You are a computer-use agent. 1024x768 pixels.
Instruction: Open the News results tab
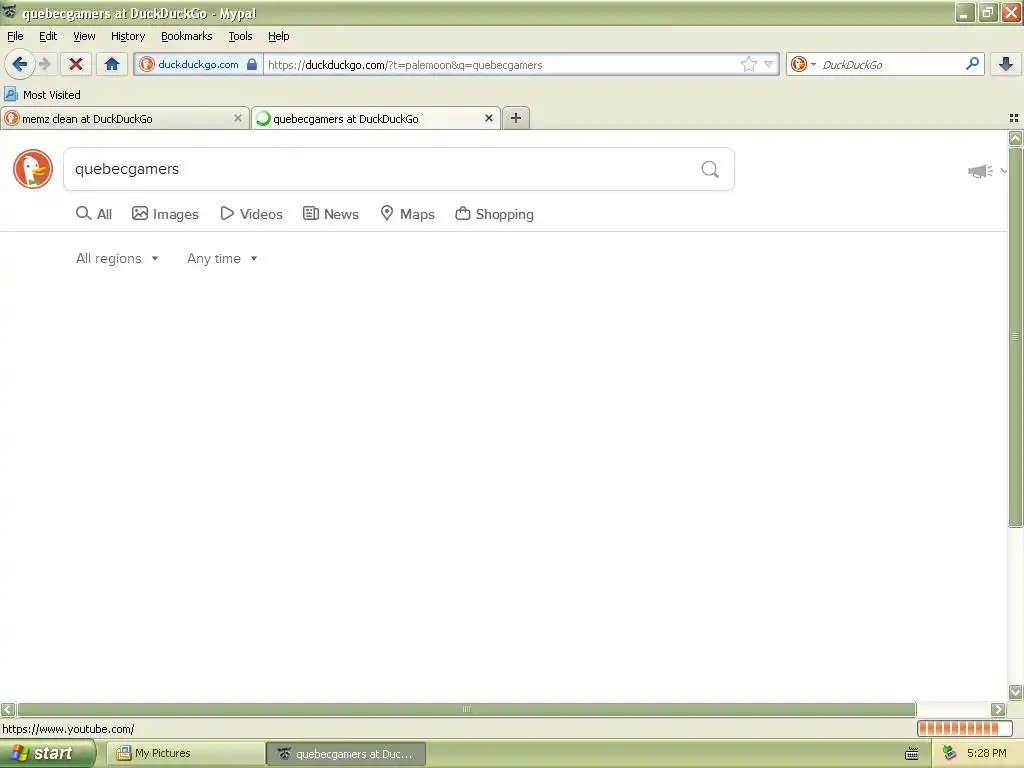click(x=330, y=214)
